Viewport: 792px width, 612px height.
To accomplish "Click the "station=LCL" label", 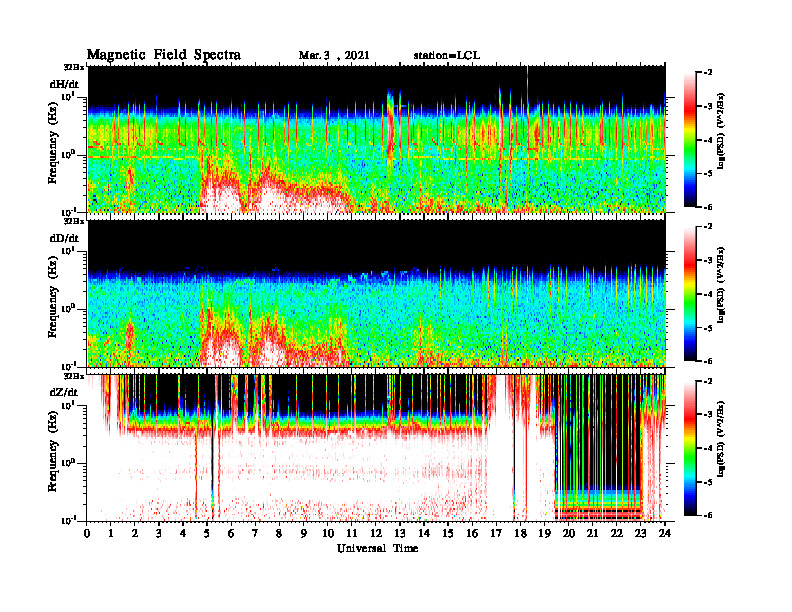I will pos(447,56).
